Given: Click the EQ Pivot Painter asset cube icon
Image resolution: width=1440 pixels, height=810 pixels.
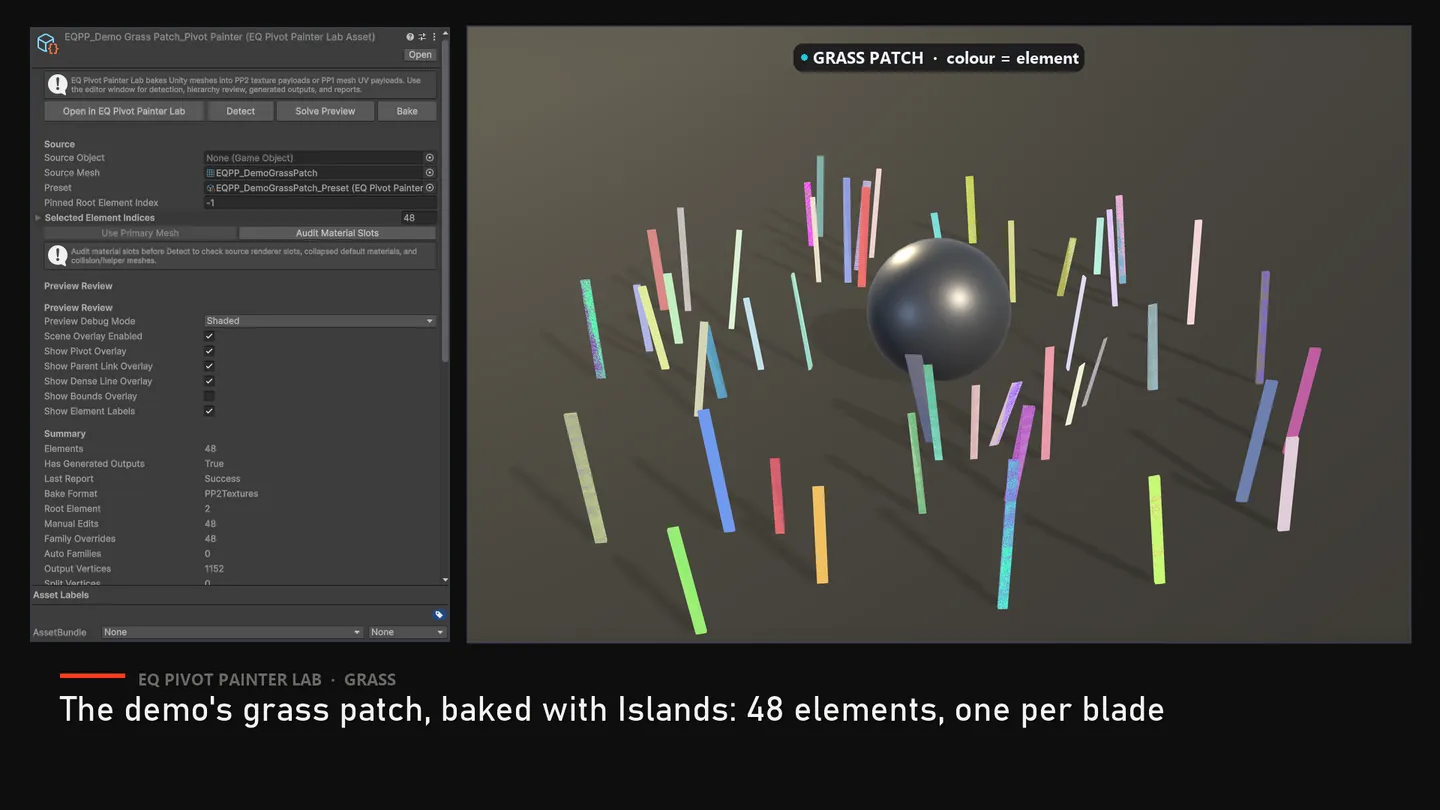Looking at the screenshot, I should click(x=46, y=43).
